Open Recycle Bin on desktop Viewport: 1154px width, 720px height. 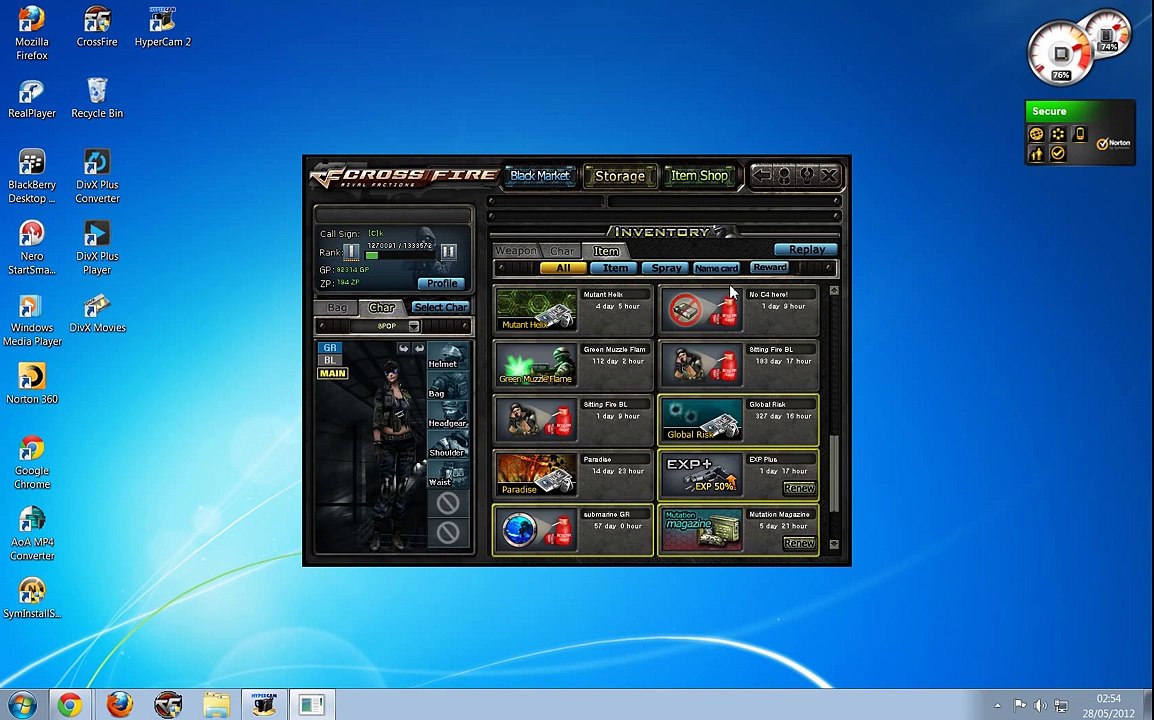point(97,99)
